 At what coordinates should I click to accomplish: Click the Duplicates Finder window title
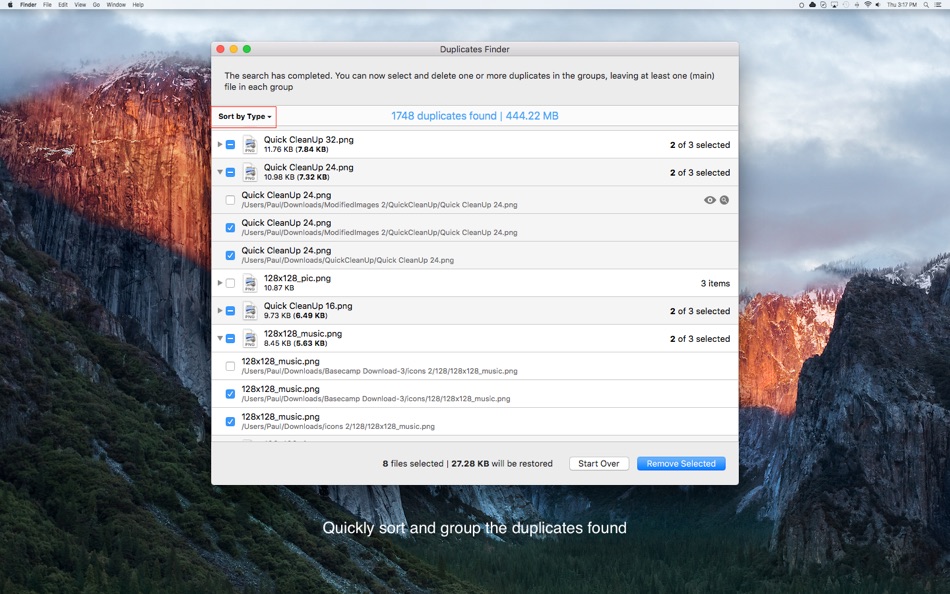(x=474, y=49)
